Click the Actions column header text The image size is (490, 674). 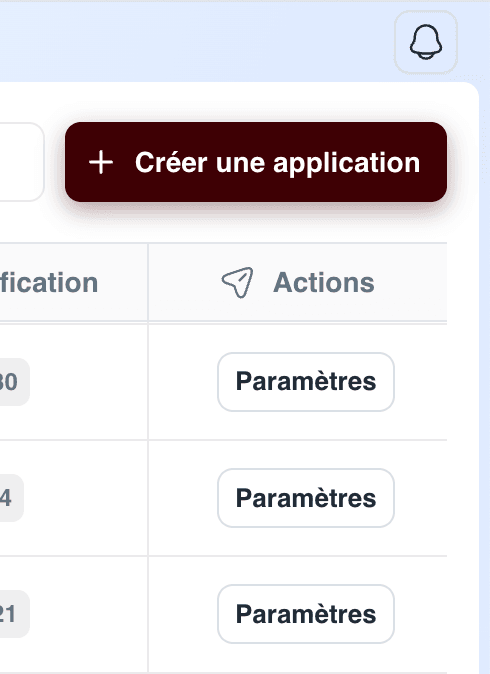tap(324, 283)
